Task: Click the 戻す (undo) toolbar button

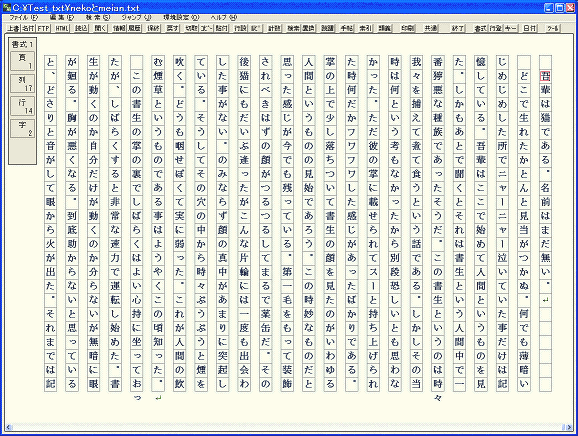Action: (173, 28)
